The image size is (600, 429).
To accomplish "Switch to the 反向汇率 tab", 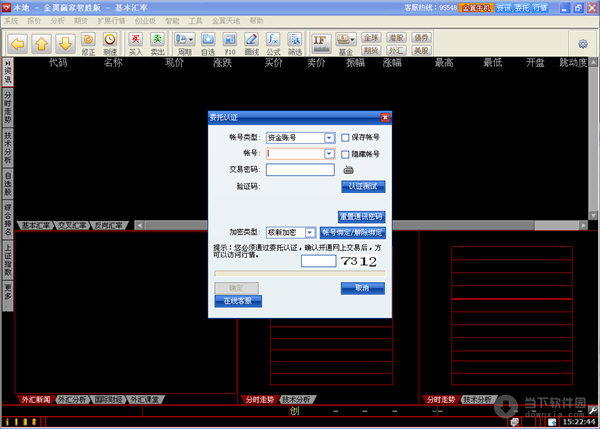I will coord(109,225).
